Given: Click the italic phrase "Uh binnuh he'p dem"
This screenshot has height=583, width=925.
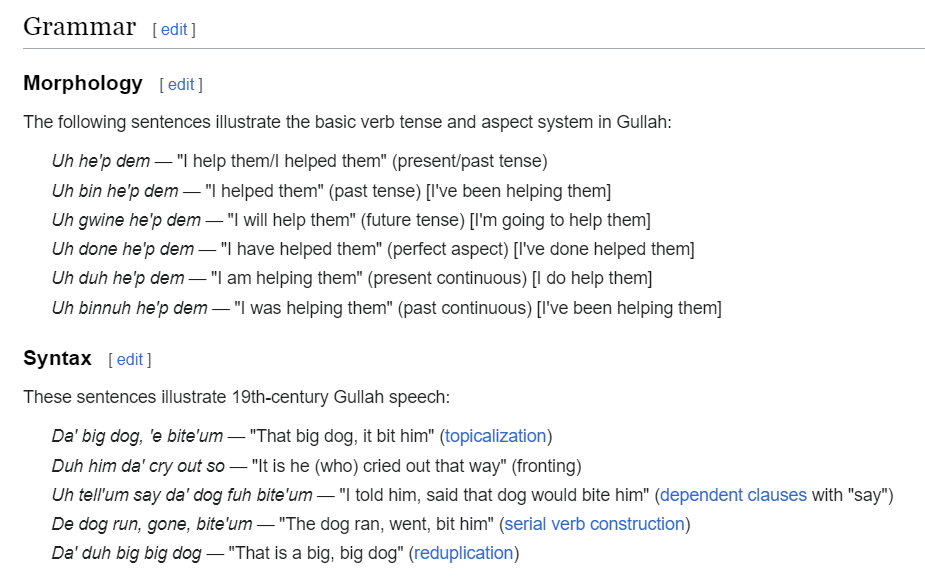Looking at the screenshot, I should [x=130, y=307].
